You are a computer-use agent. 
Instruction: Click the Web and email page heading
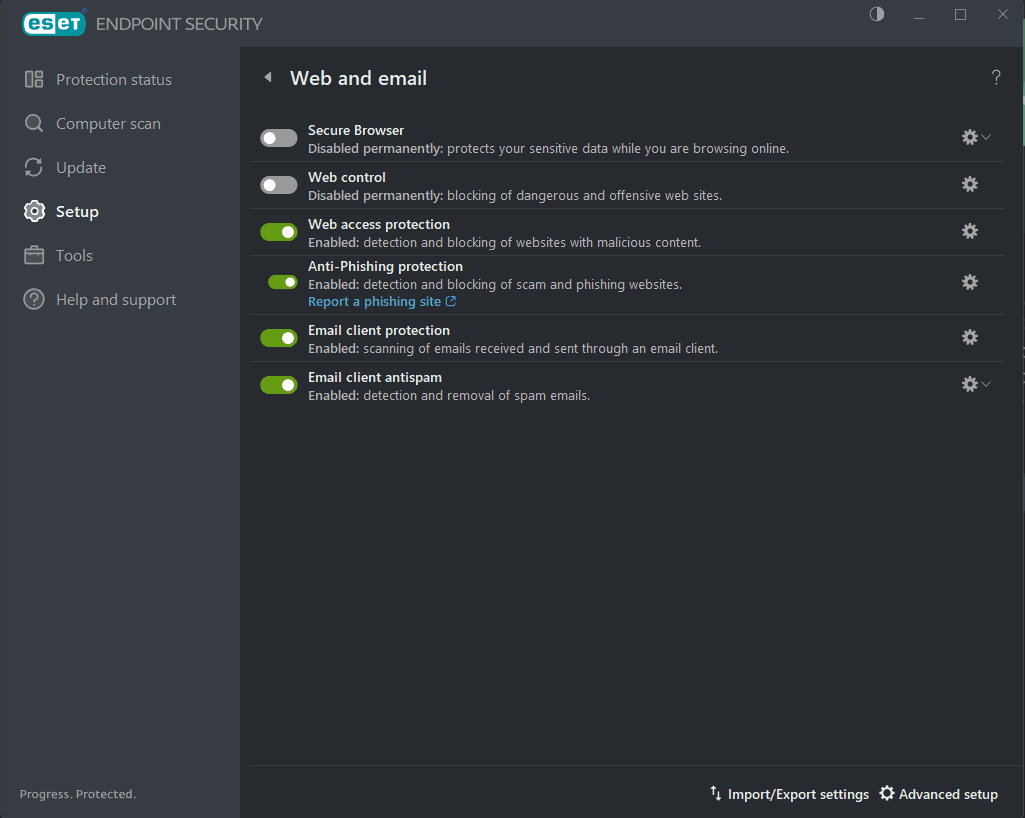(358, 78)
